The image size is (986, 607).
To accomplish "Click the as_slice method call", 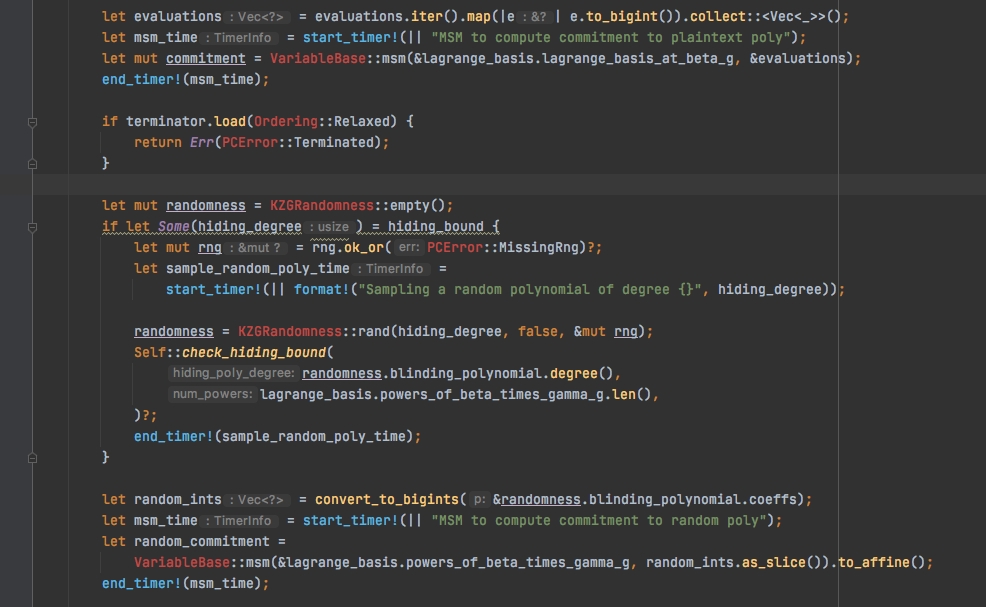I will click(x=773, y=562).
